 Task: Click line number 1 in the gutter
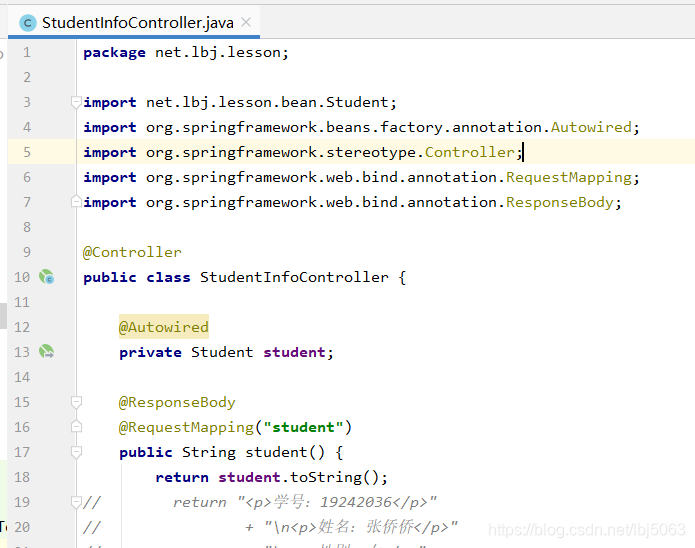tap(27, 52)
